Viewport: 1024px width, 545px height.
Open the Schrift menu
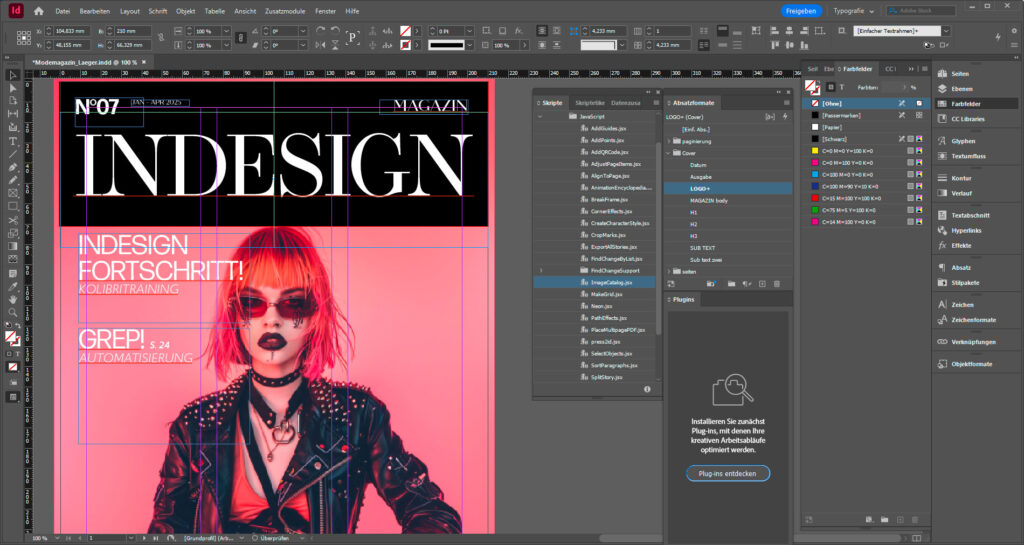[157, 11]
